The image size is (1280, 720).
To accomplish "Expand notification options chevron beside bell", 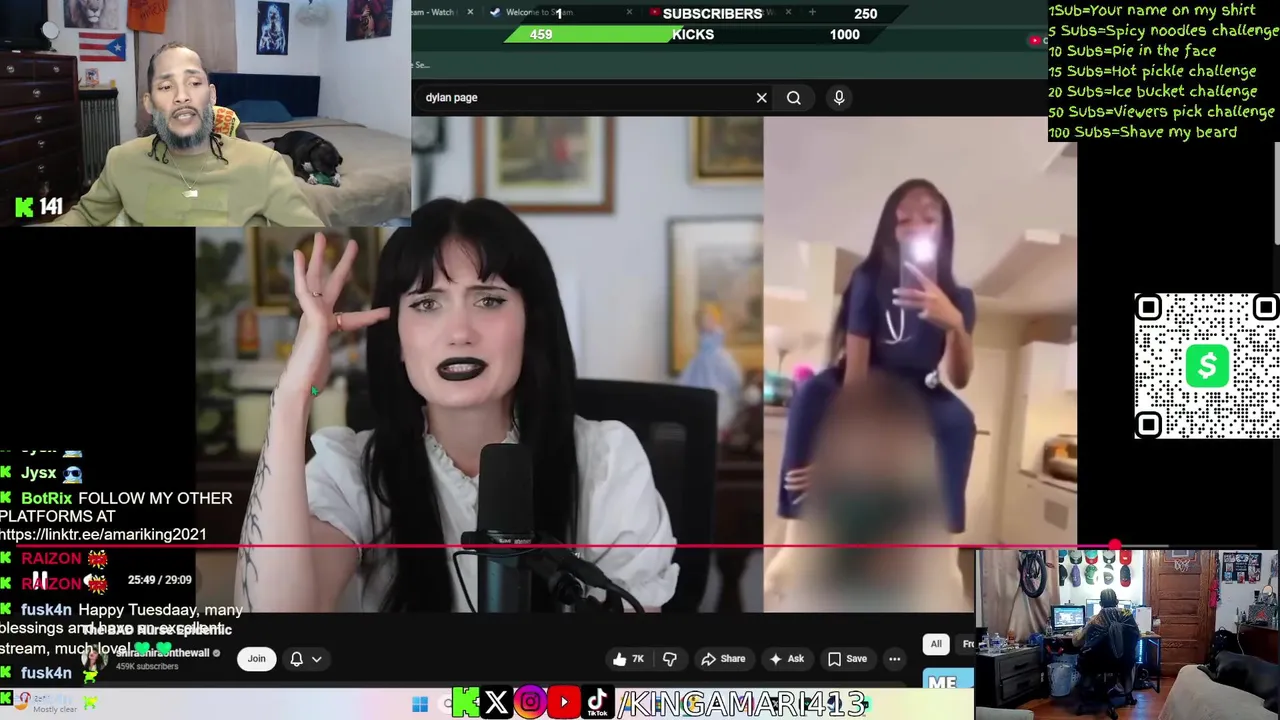I will pos(316,659).
